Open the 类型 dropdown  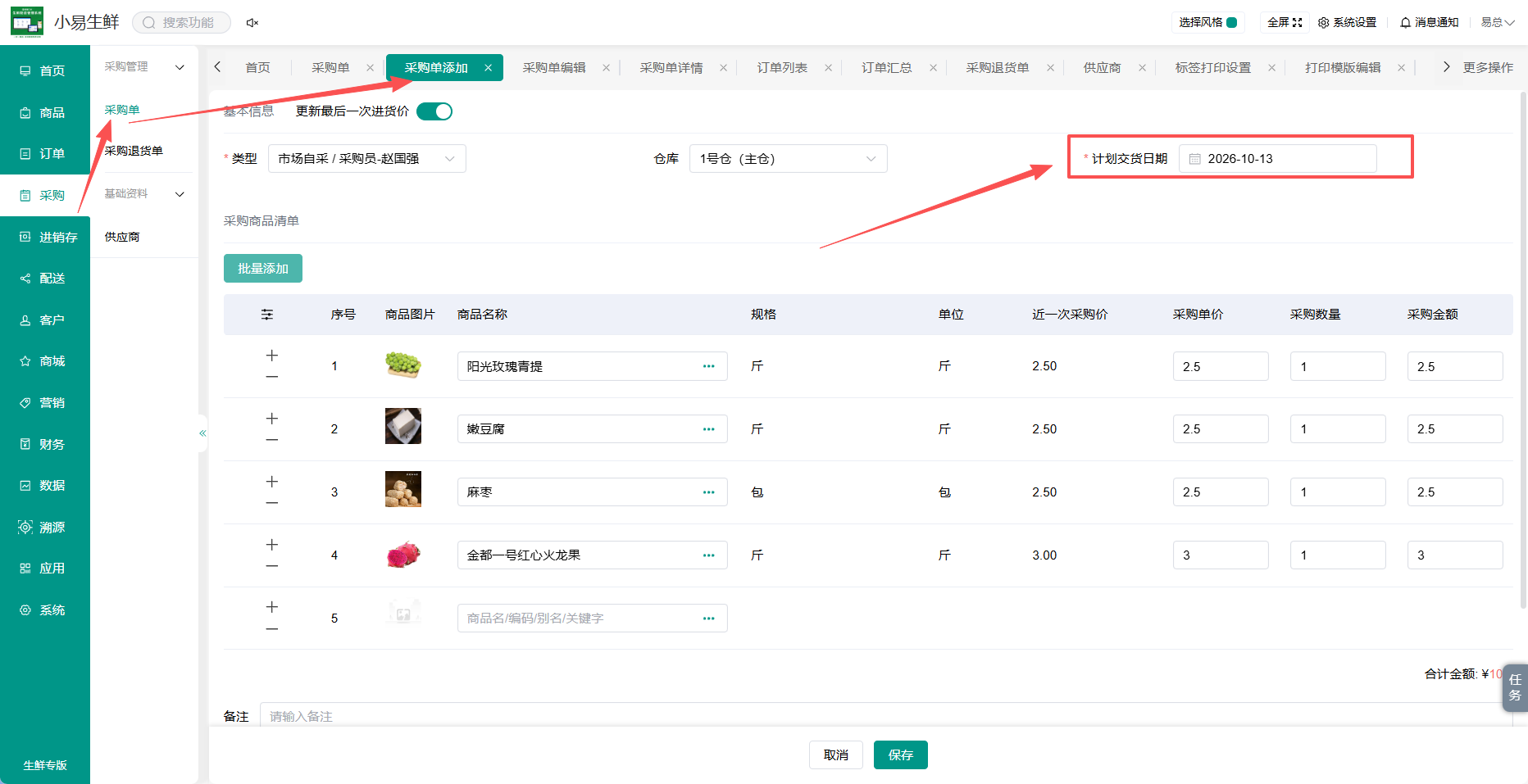367,159
